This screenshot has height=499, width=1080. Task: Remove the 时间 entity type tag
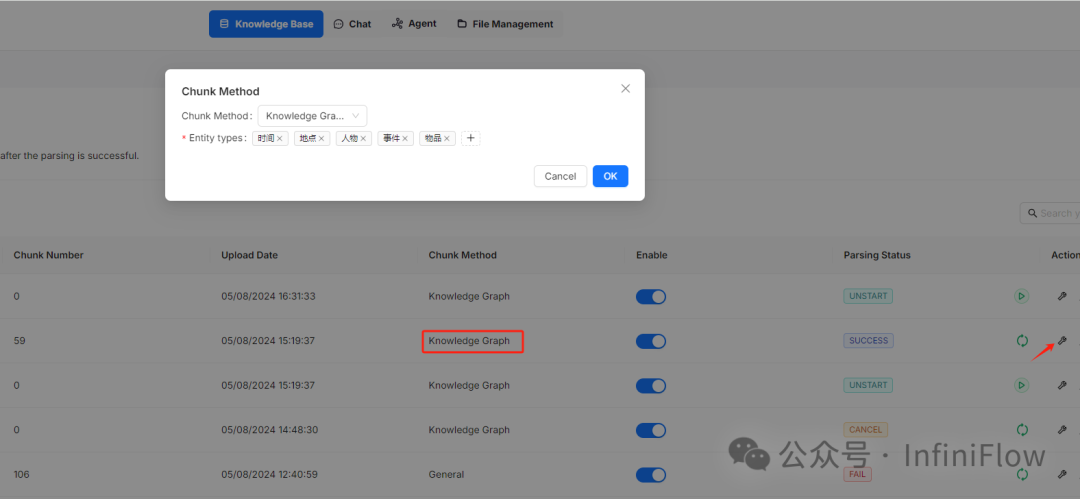tap(280, 139)
